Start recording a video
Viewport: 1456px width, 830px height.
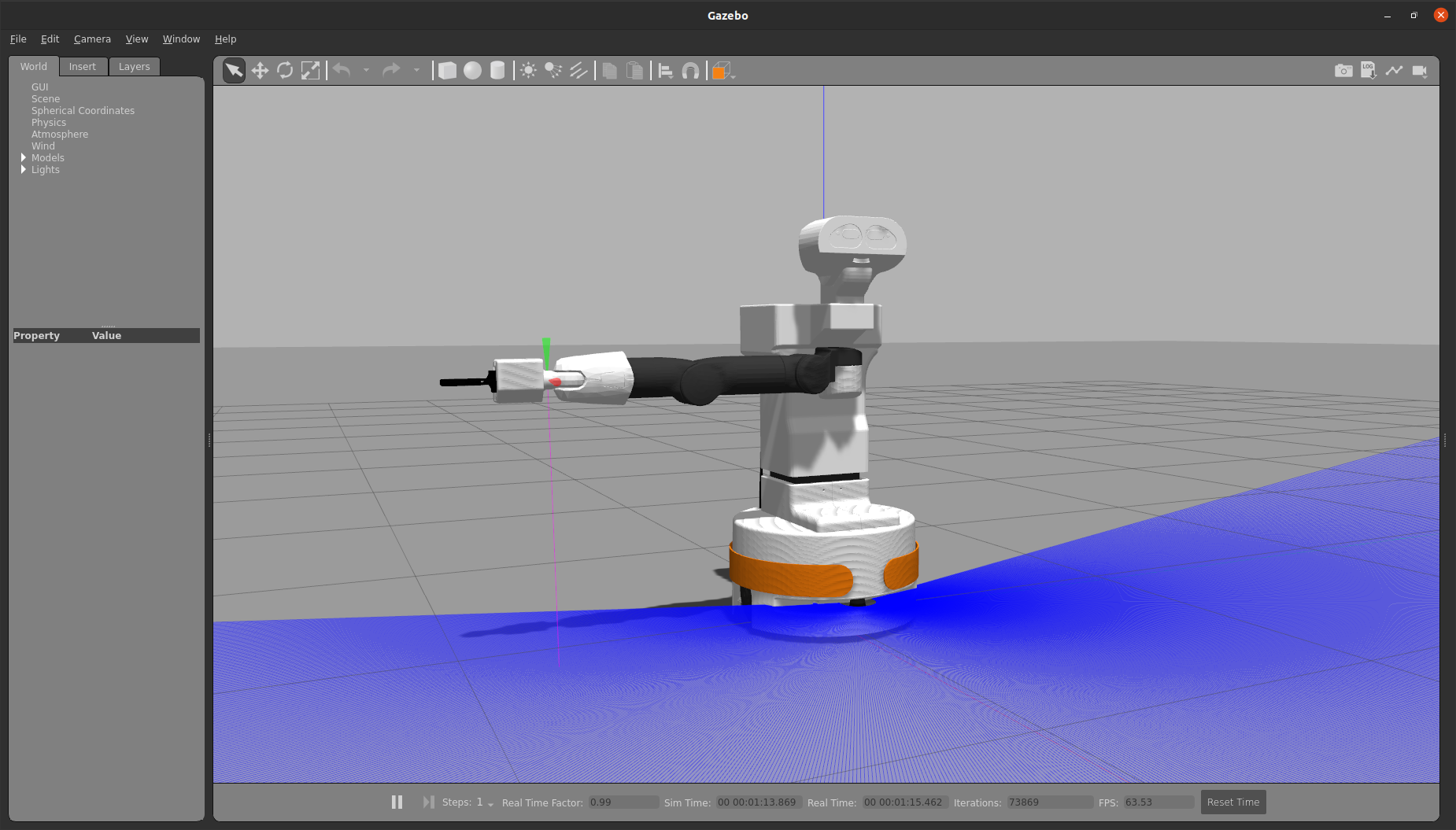pyautogui.click(x=1421, y=70)
